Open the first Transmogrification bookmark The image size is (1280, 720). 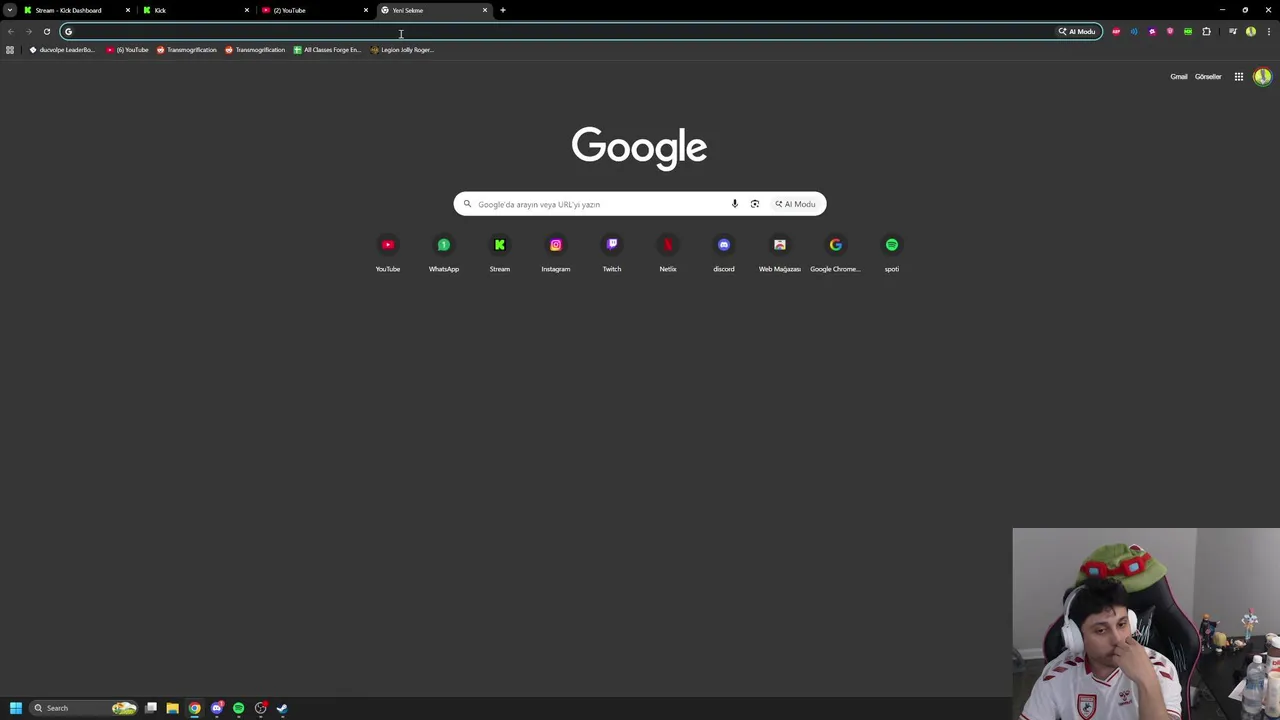(x=186, y=49)
